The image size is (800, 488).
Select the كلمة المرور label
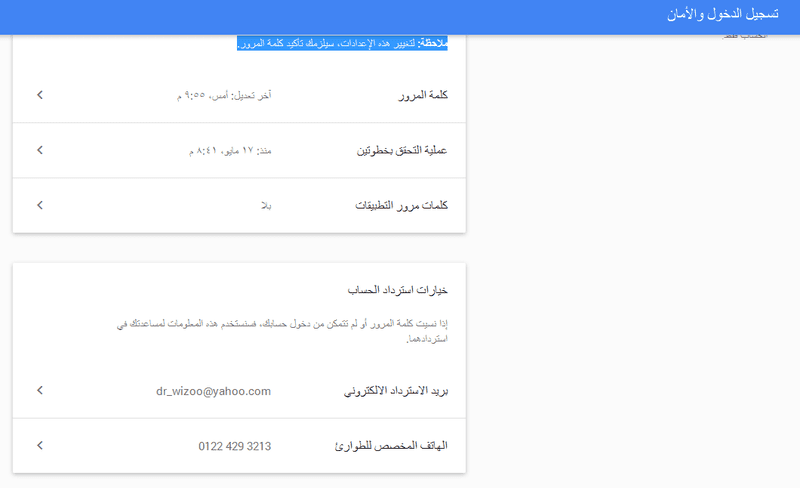tap(423, 95)
